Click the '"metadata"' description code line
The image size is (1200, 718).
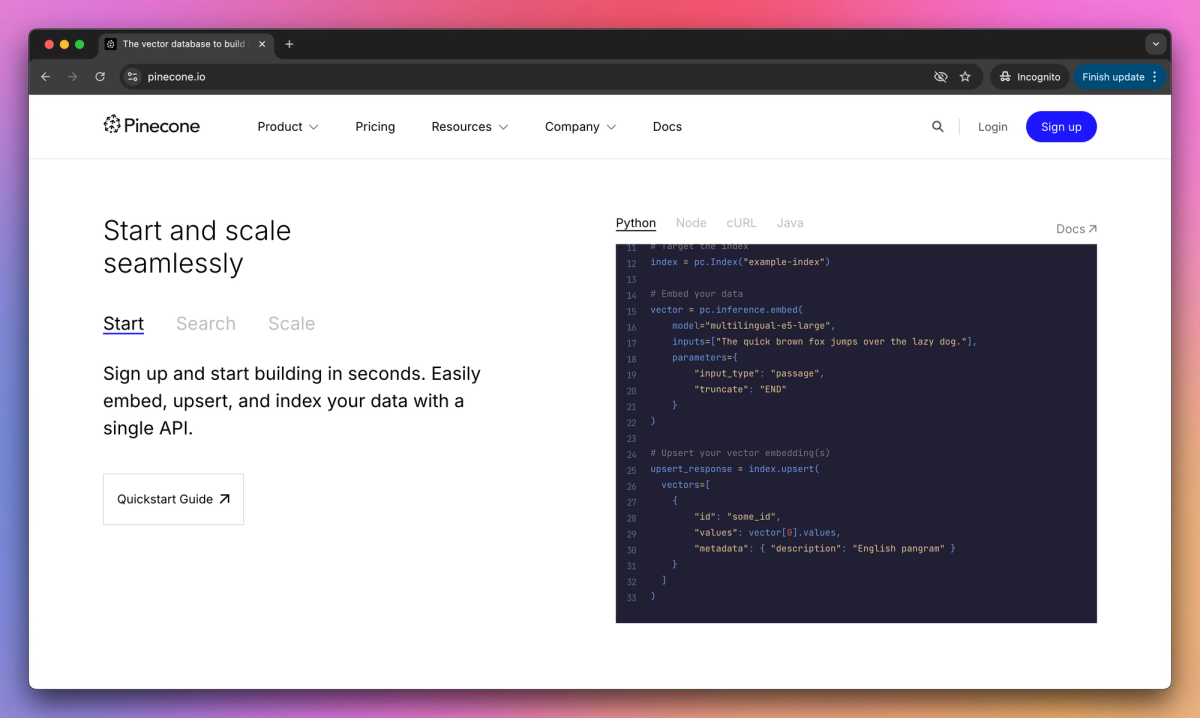pyautogui.click(x=825, y=548)
